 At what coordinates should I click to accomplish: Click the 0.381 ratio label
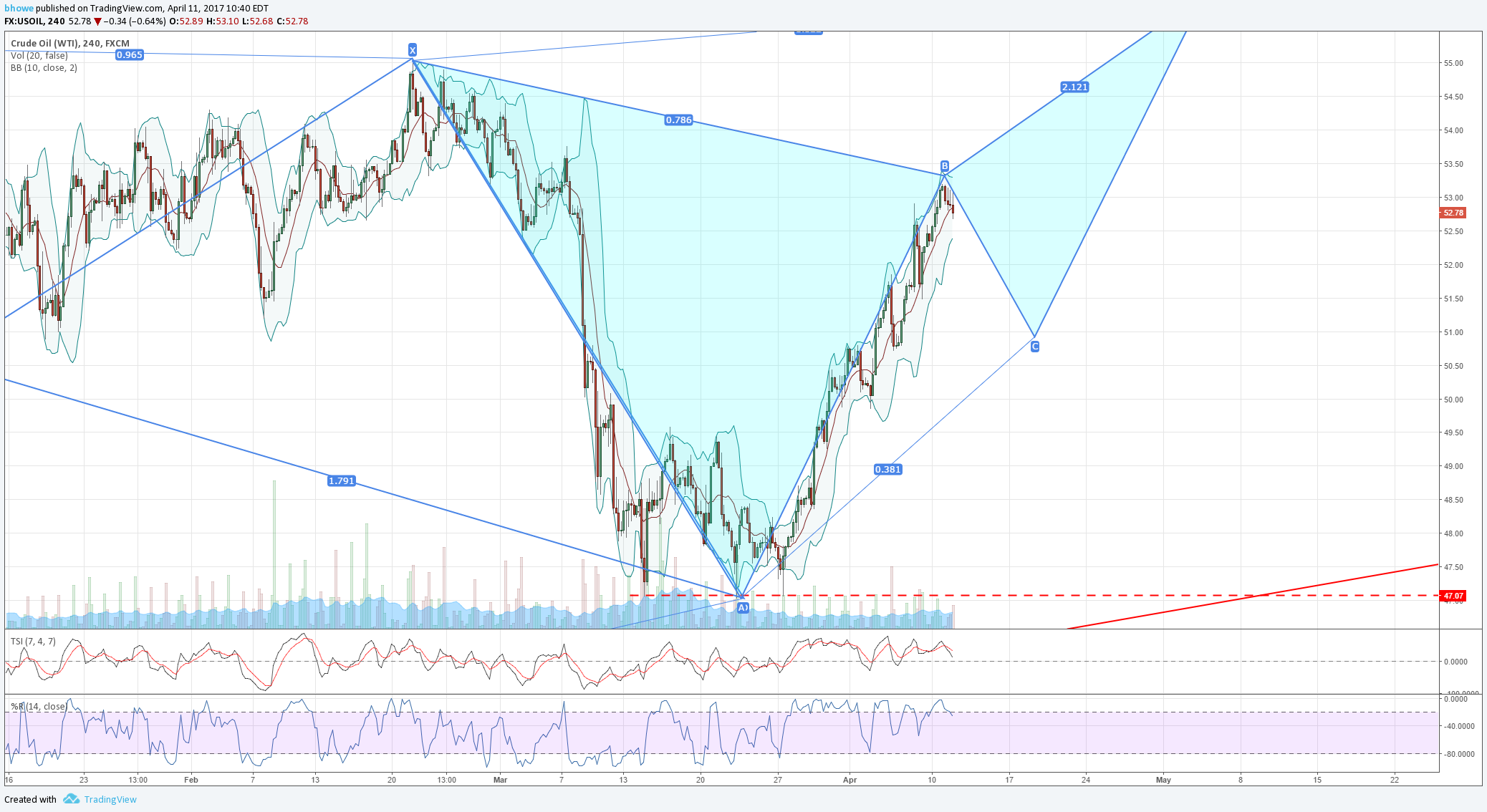pyautogui.click(x=888, y=470)
